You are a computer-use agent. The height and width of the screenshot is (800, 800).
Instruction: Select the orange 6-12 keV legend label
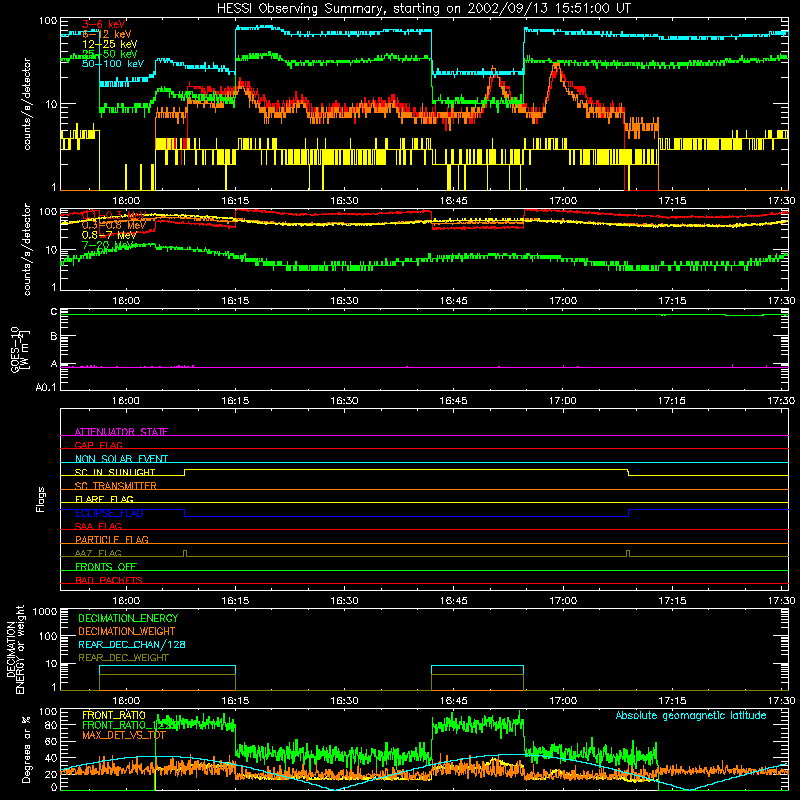pos(107,34)
